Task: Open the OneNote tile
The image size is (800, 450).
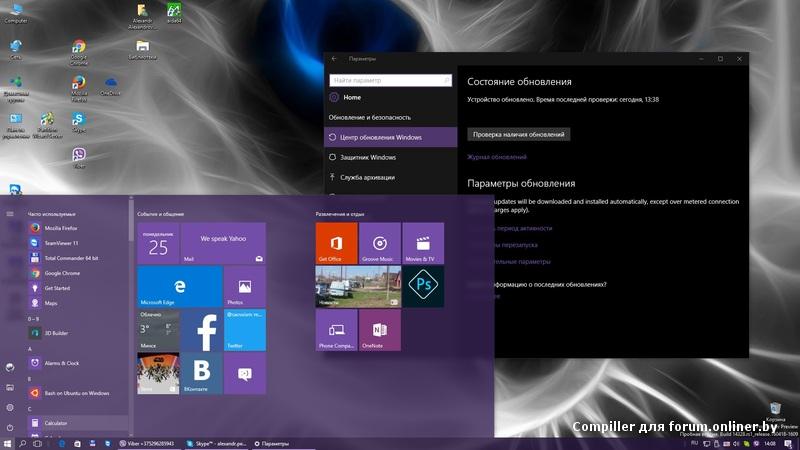Action: [x=380, y=330]
